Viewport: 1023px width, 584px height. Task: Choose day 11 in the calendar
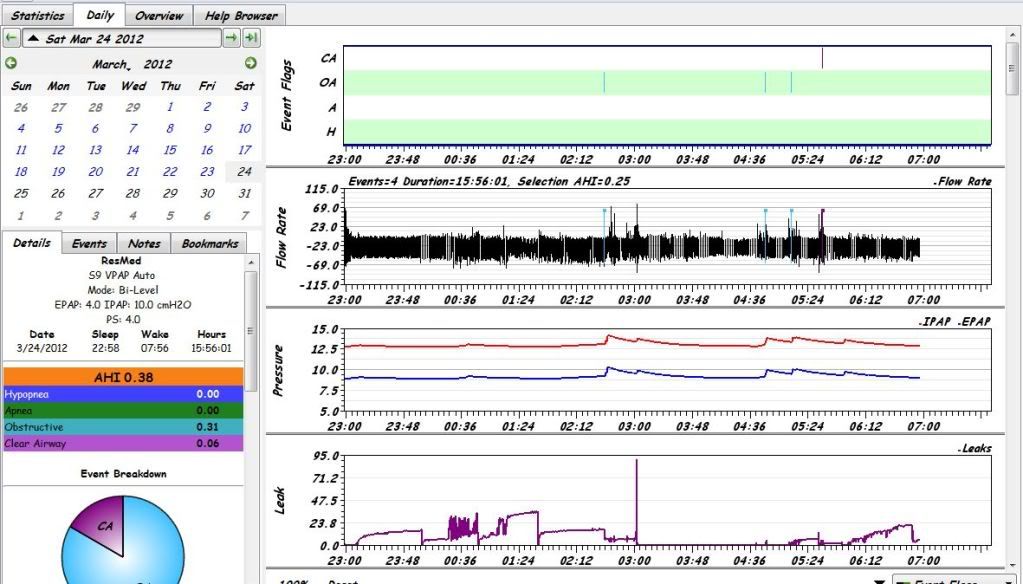[22, 150]
